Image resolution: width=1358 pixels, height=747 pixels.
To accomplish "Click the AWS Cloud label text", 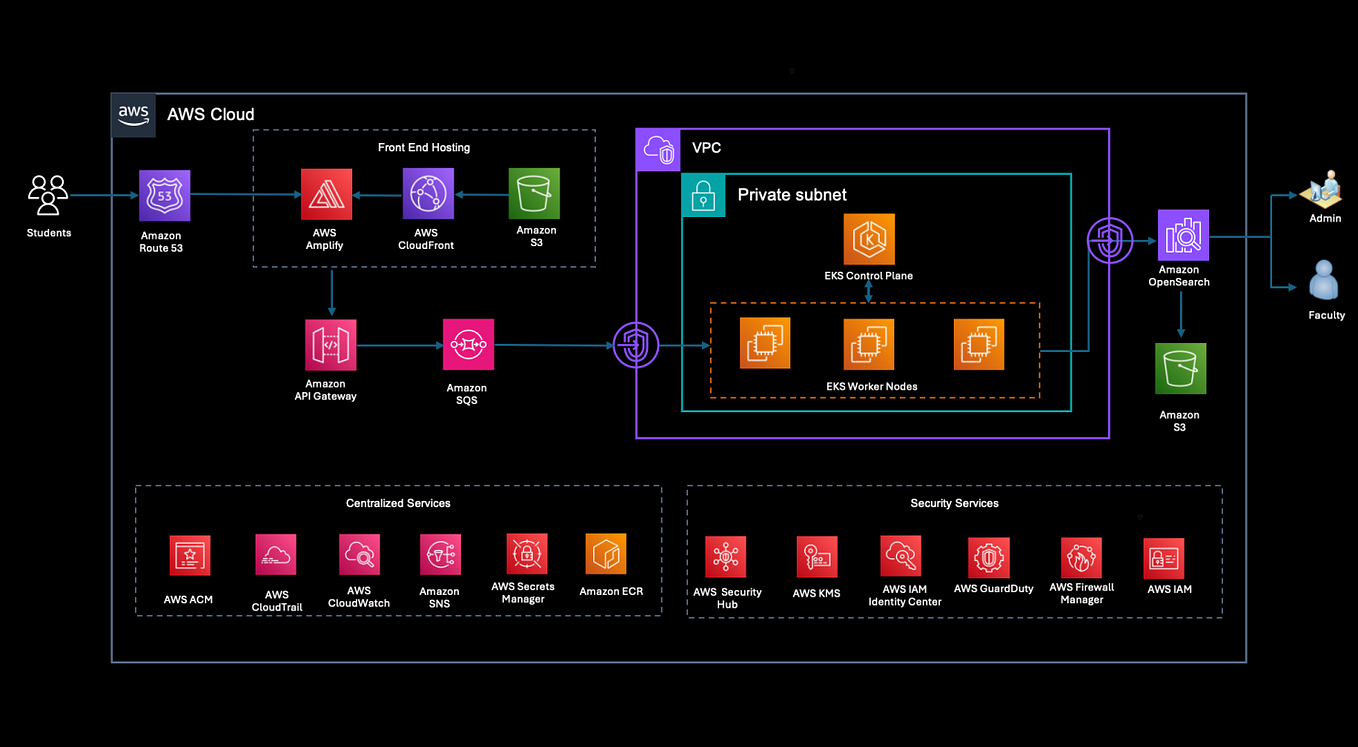I will pos(210,114).
